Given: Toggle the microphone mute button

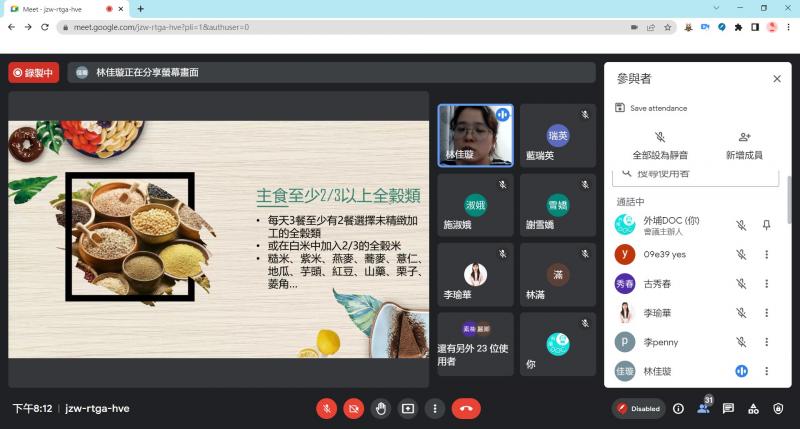Looking at the screenshot, I should 326,408.
